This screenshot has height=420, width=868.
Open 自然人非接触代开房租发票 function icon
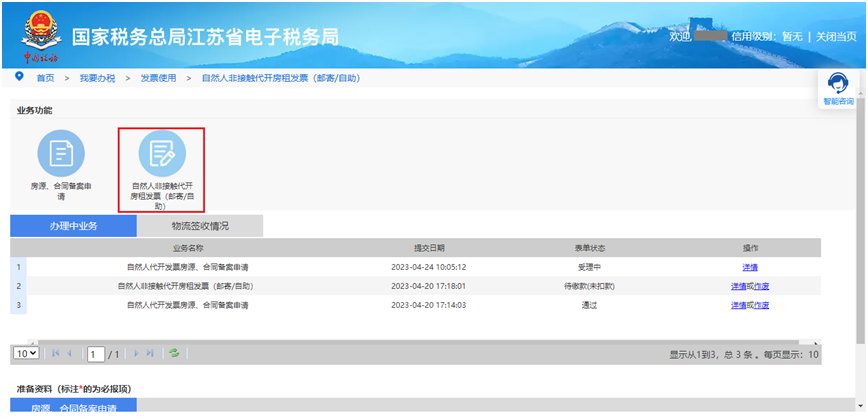(x=162, y=153)
